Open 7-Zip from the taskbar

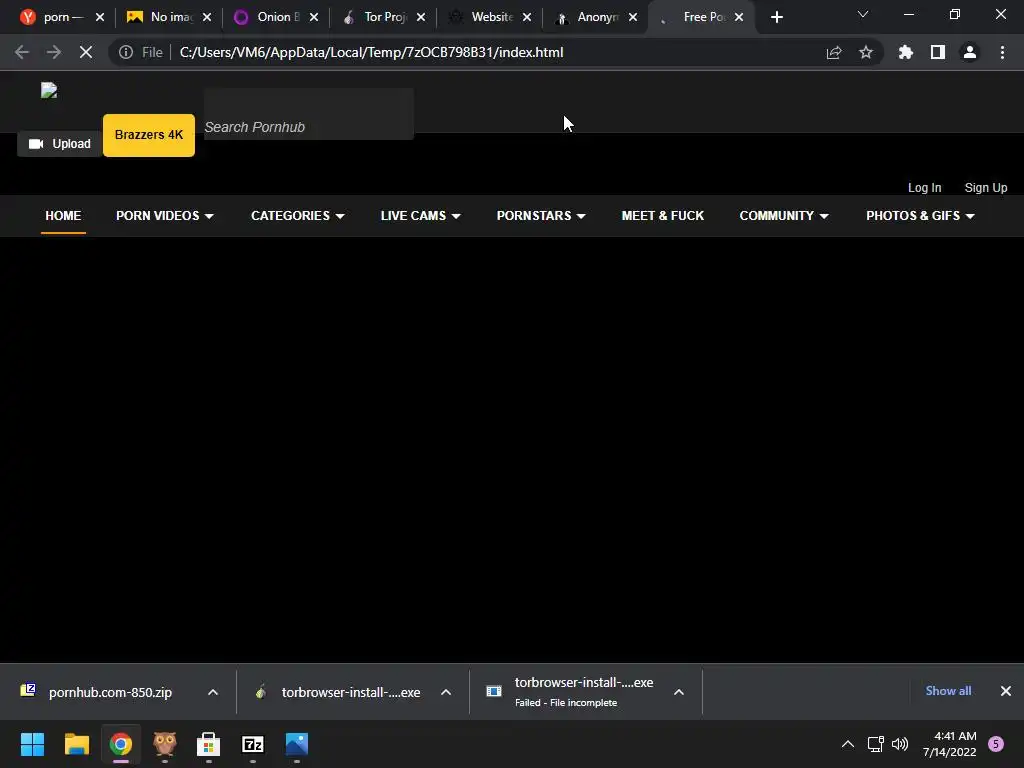click(x=253, y=744)
